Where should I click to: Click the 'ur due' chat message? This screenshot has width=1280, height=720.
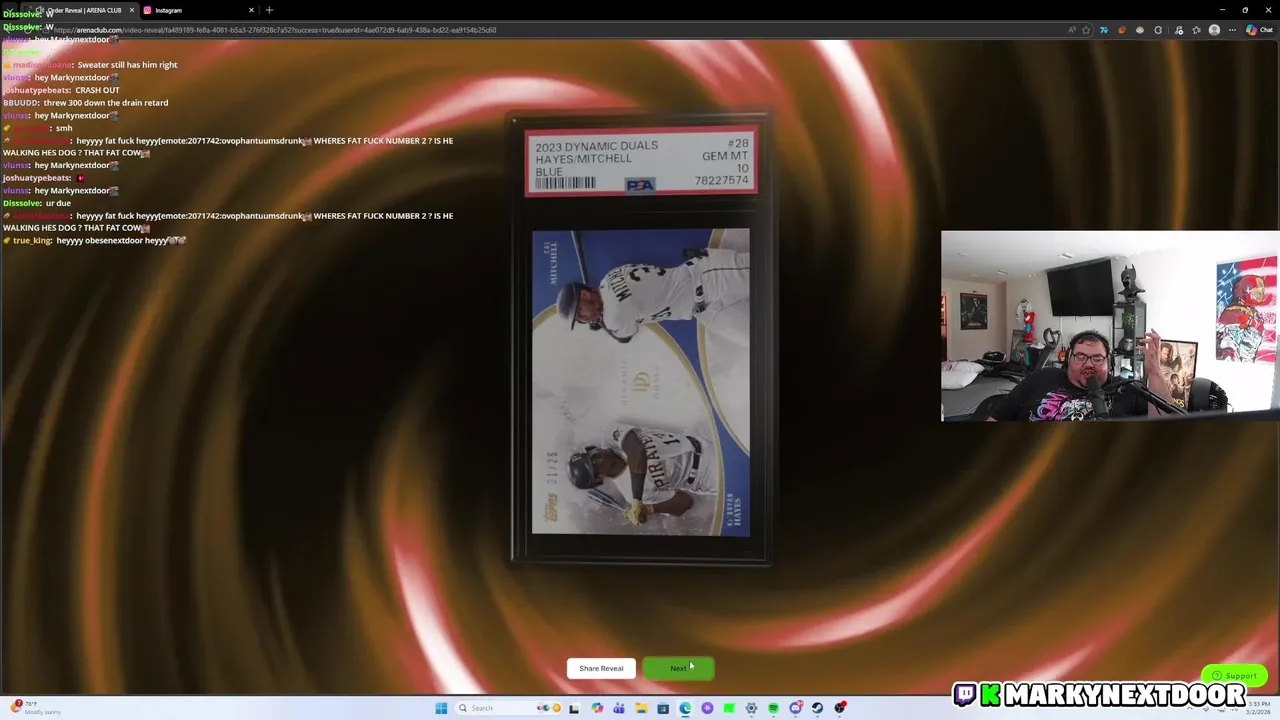[58, 203]
